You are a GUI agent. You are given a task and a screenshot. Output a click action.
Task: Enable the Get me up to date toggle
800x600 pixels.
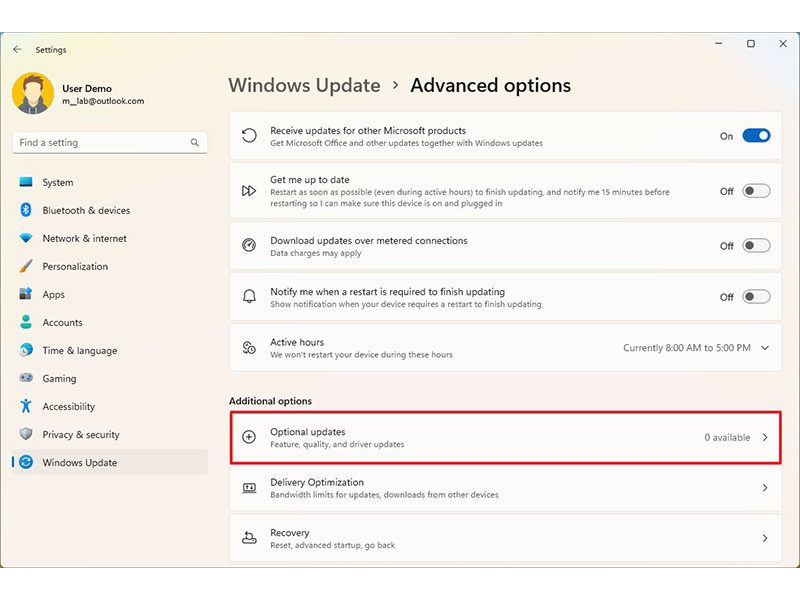[x=756, y=191]
